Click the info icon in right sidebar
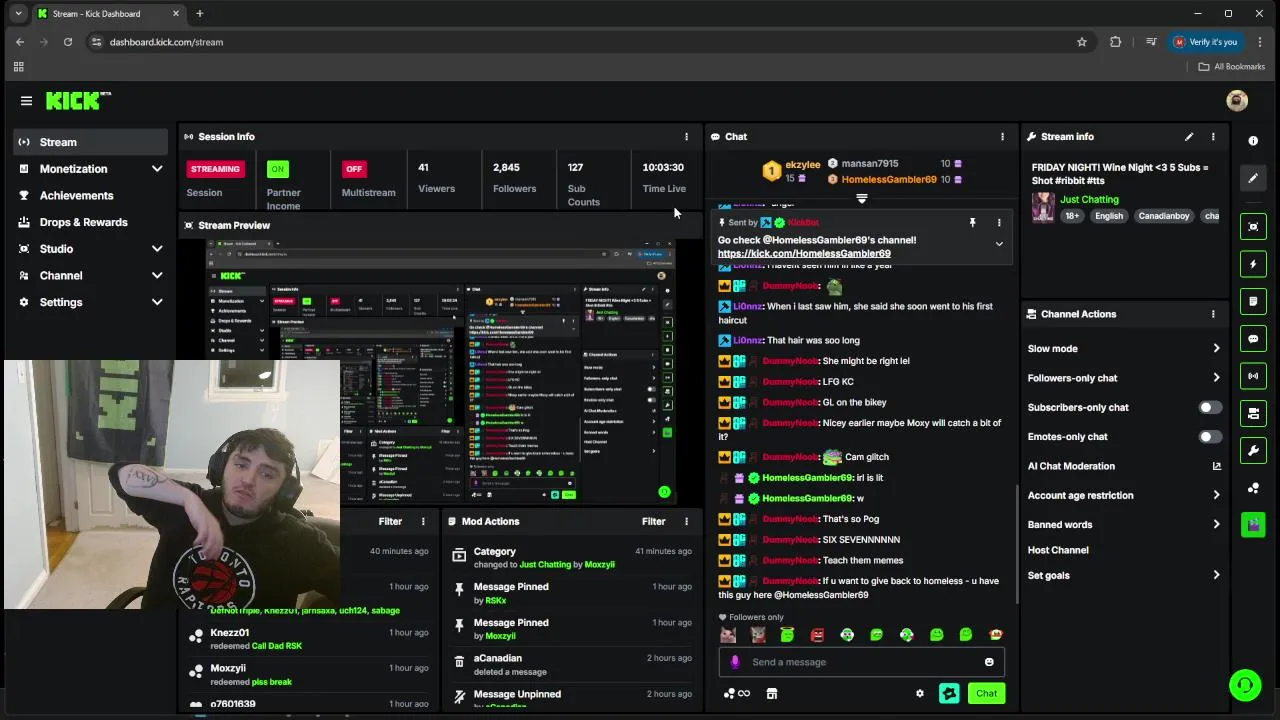The width and height of the screenshot is (1280, 720). click(x=1253, y=141)
